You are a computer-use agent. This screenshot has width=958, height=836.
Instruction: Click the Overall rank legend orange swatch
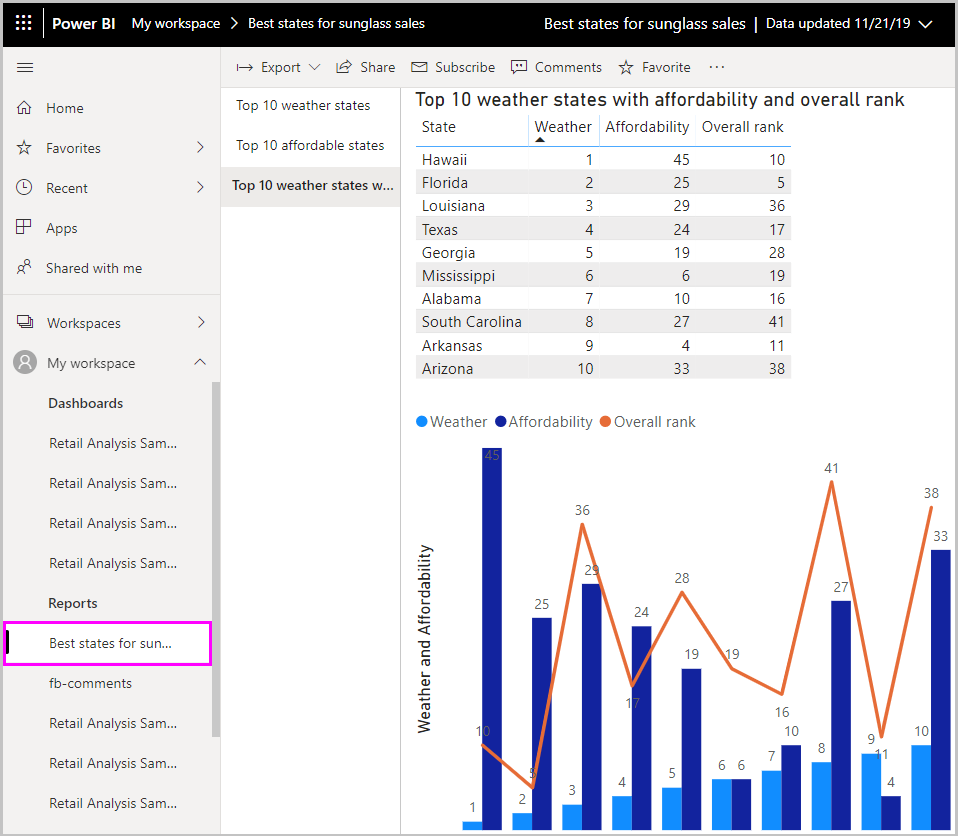pos(605,422)
